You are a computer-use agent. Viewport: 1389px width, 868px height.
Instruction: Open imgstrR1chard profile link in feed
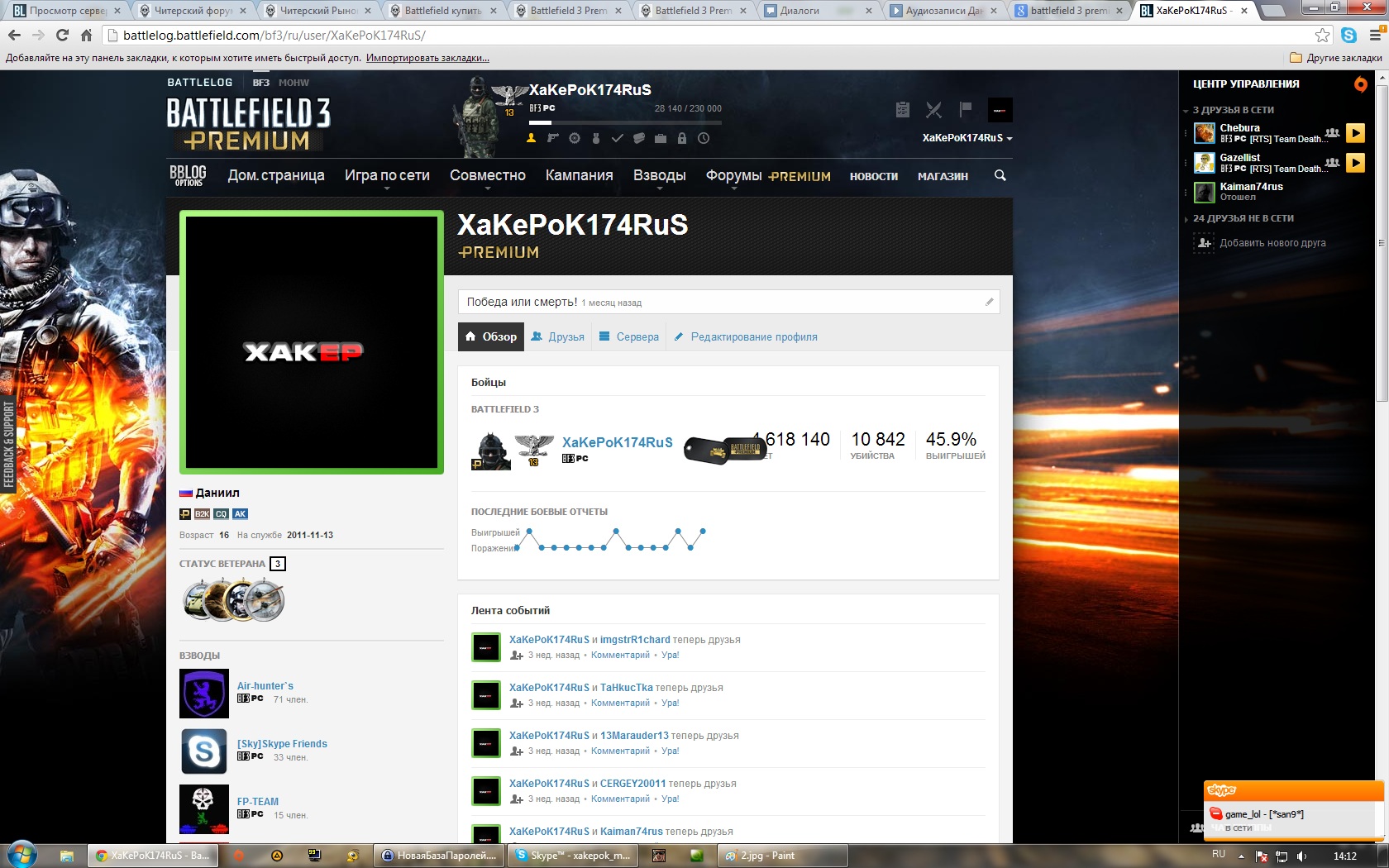tap(635, 640)
